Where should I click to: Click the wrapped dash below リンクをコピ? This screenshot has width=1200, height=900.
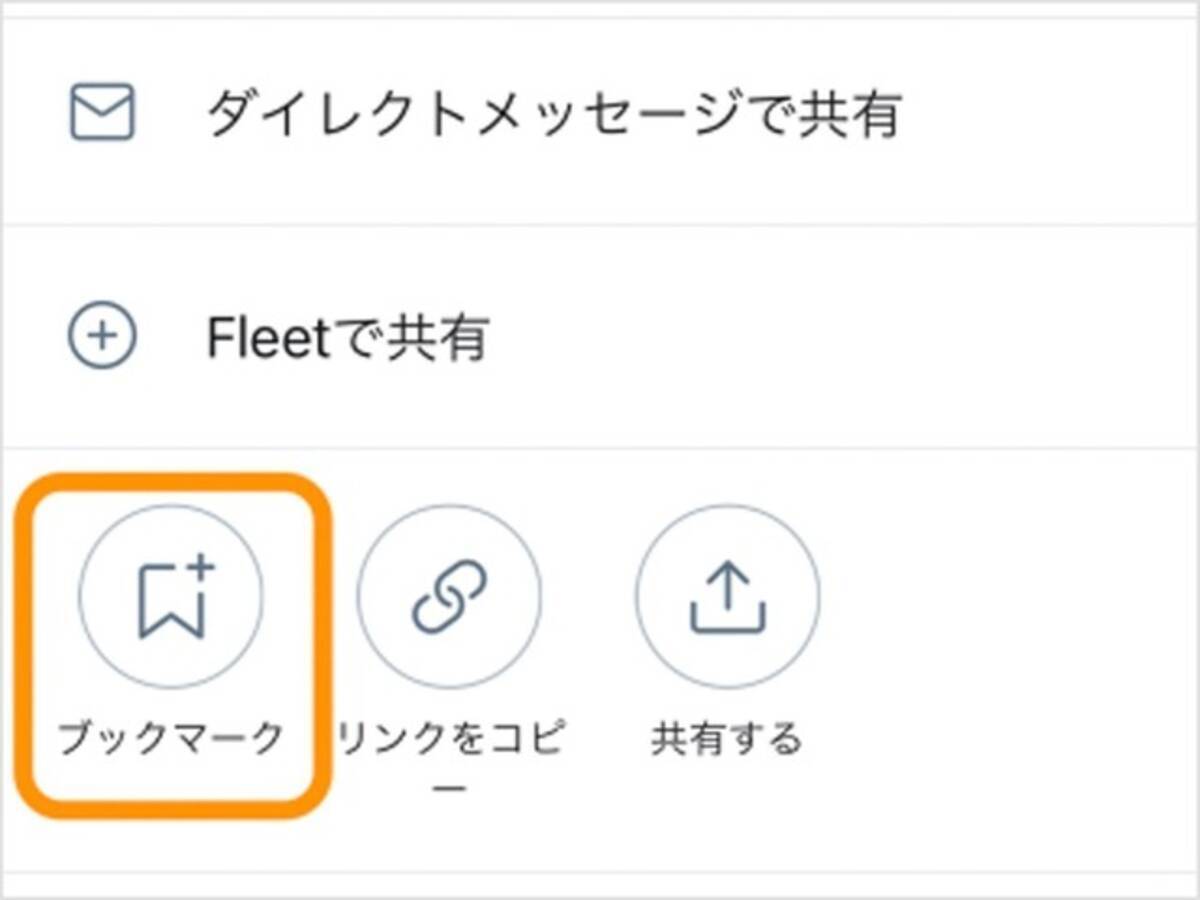[452, 788]
